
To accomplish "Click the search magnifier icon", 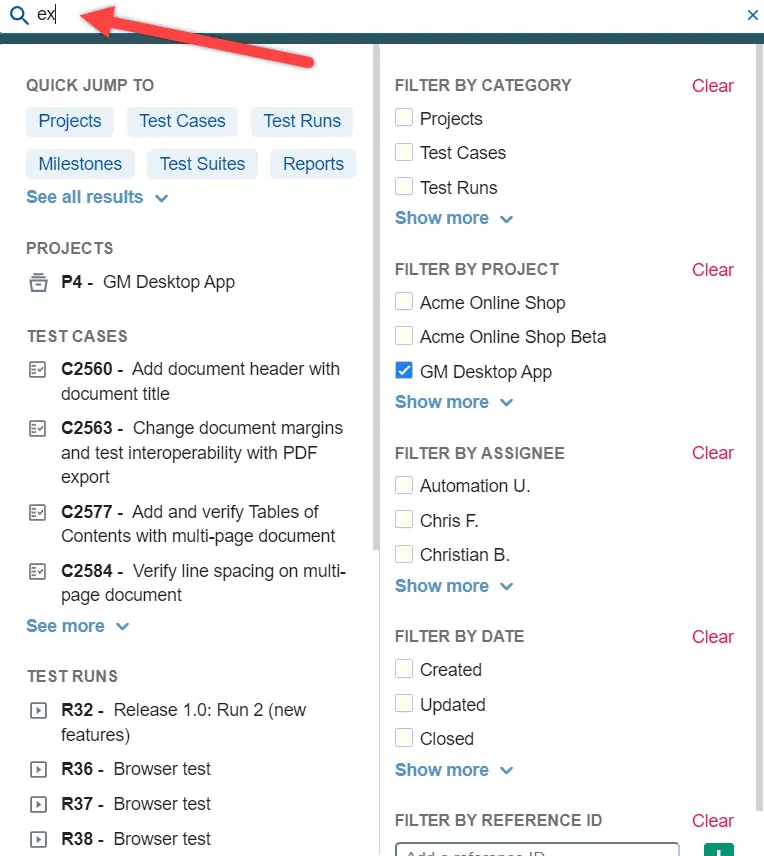I will 19,15.
